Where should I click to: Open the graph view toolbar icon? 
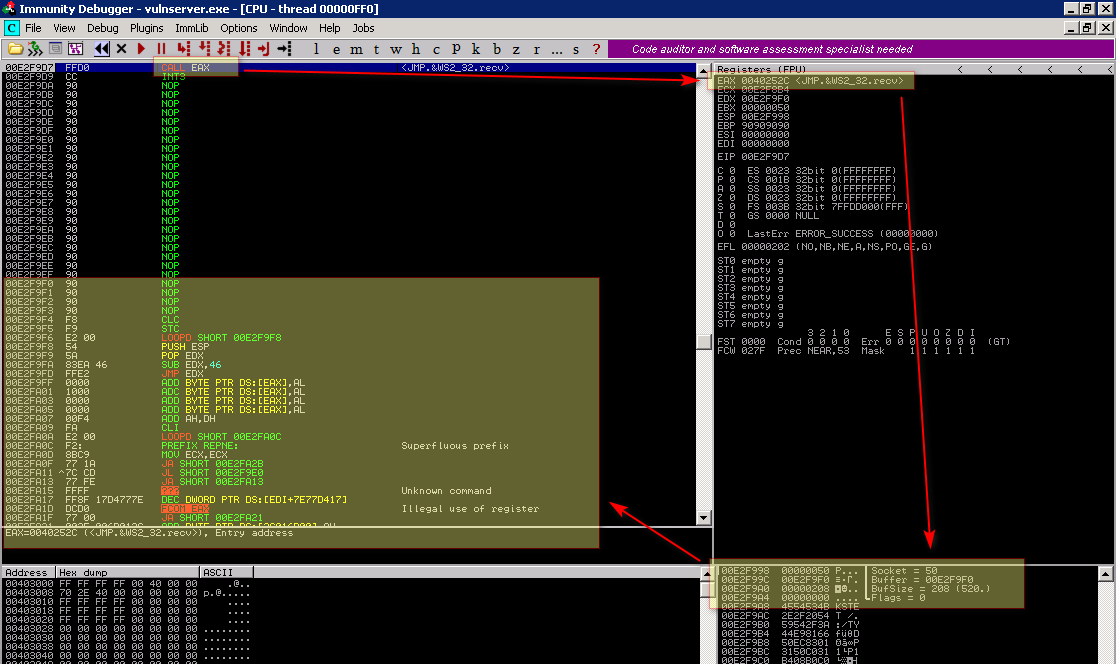click(75, 48)
